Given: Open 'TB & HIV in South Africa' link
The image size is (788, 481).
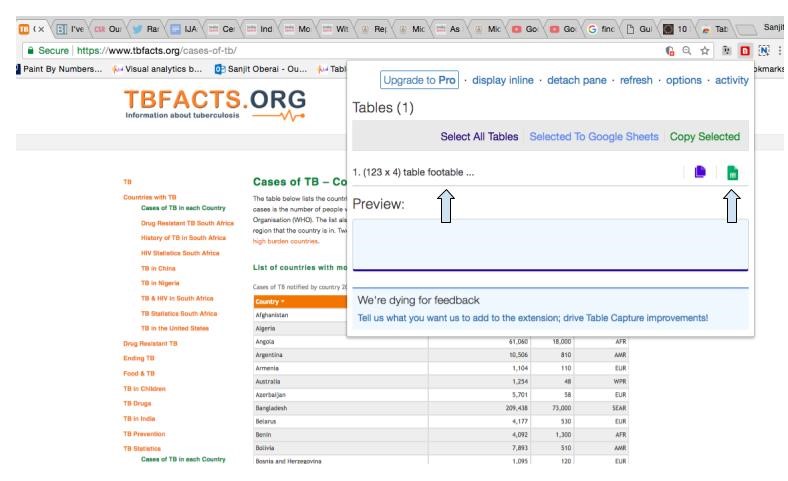Looking at the screenshot, I should tap(177, 298).
